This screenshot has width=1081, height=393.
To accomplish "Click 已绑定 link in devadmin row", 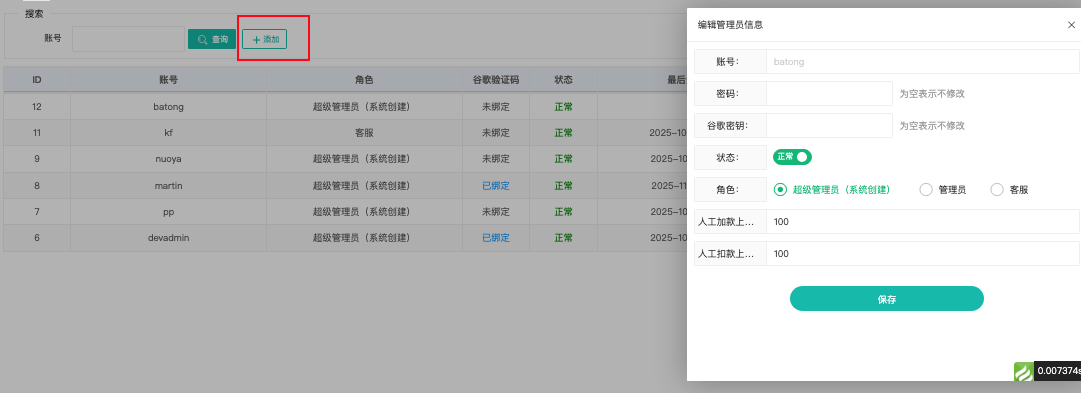I will 496,238.
